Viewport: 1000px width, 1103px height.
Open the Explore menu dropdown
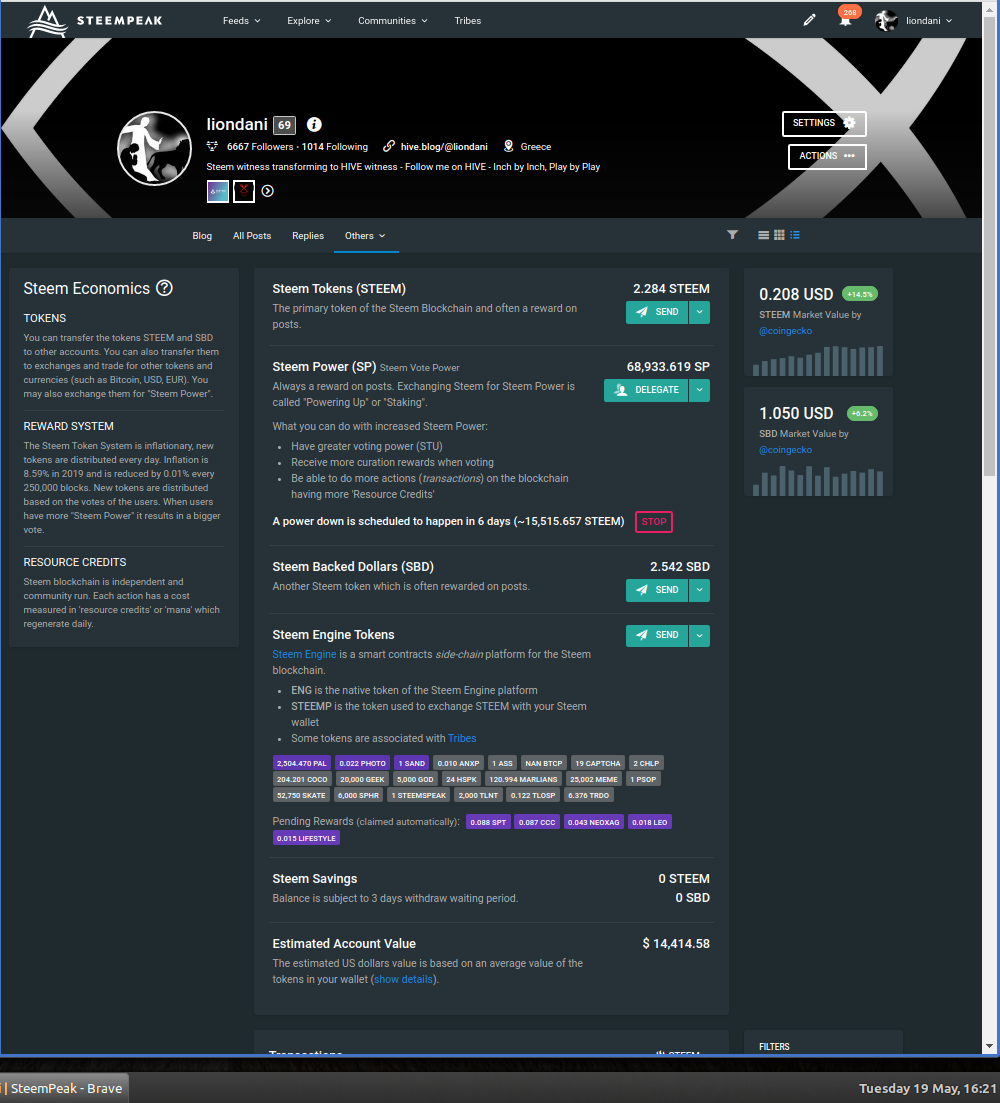pos(309,20)
